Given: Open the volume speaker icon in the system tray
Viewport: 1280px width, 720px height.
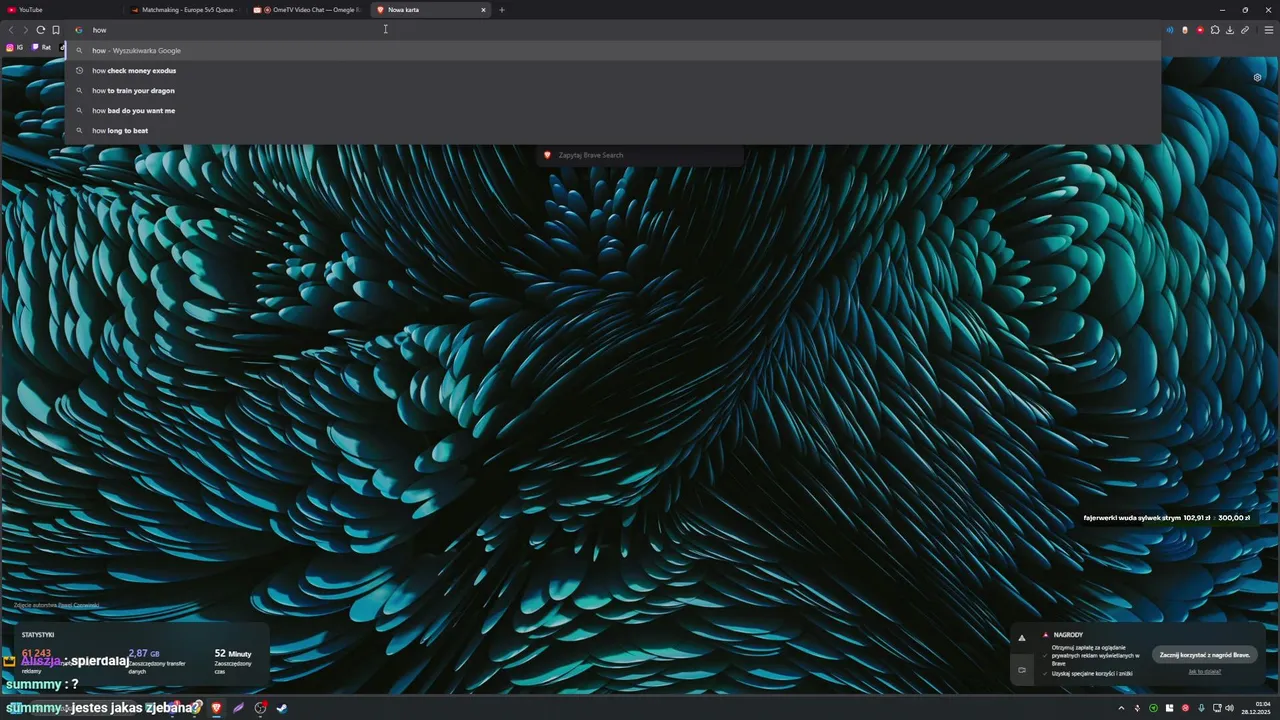Looking at the screenshot, I should point(1229,708).
